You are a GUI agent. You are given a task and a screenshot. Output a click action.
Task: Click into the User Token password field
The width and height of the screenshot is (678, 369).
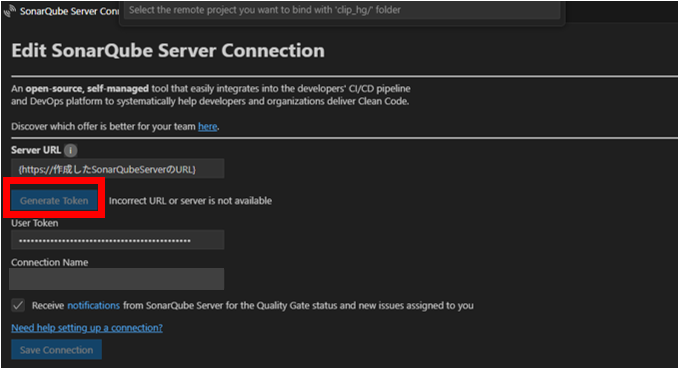[x=117, y=240]
